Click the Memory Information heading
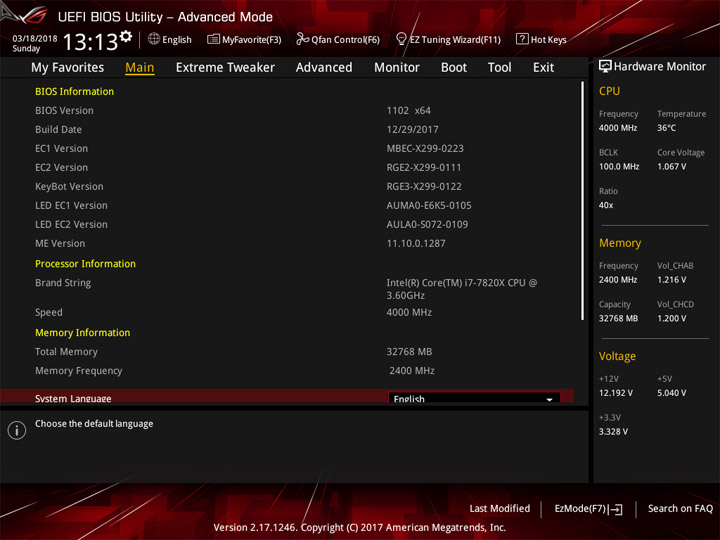Image resolution: width=720 pixels, height=540 pixels. 83,332
